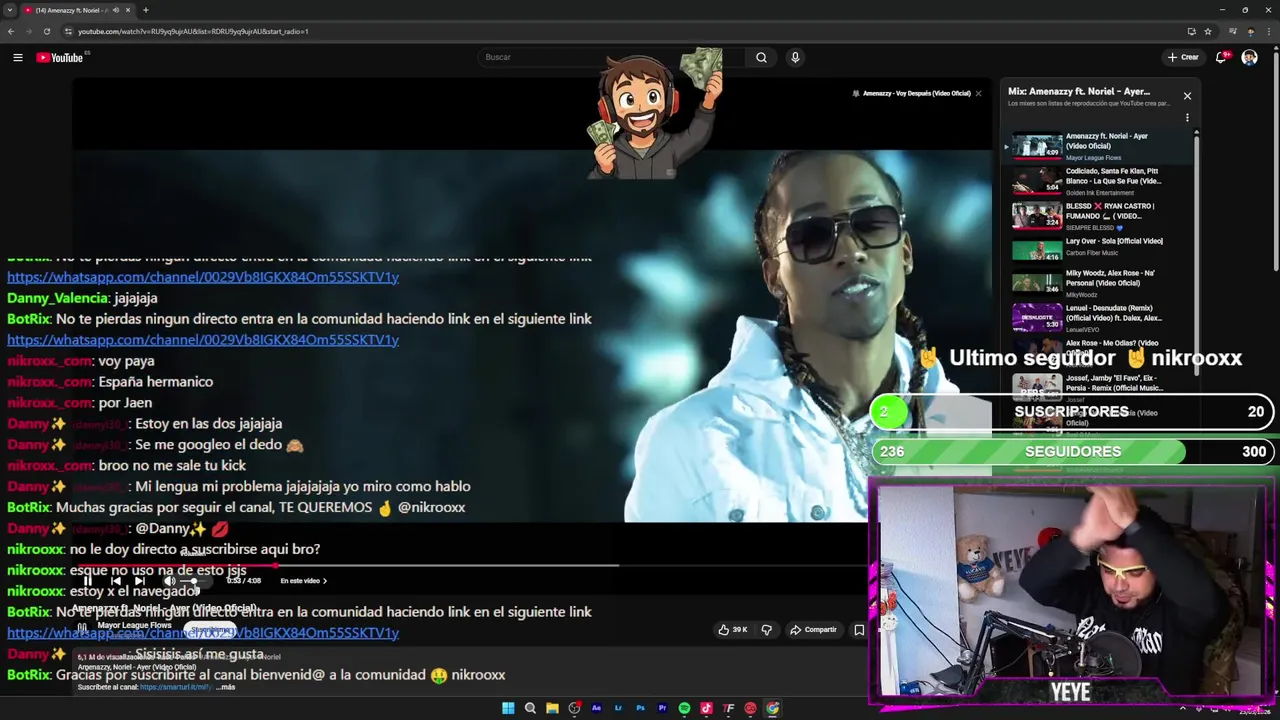Play Codiciado La Que Se Fue video
This screenshot has width=1280, height=720.
1097,181
